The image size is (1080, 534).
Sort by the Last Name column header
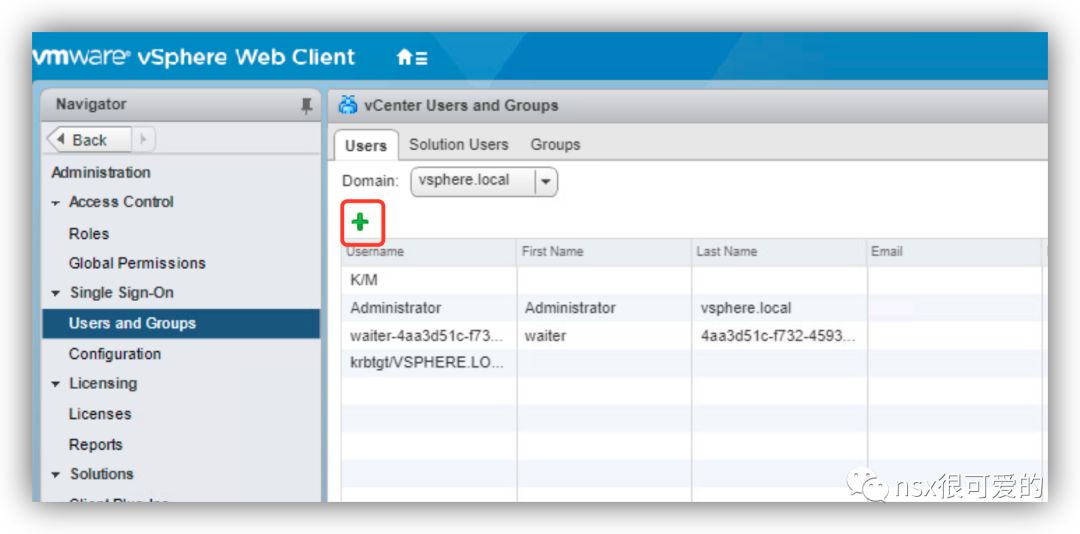779,251
